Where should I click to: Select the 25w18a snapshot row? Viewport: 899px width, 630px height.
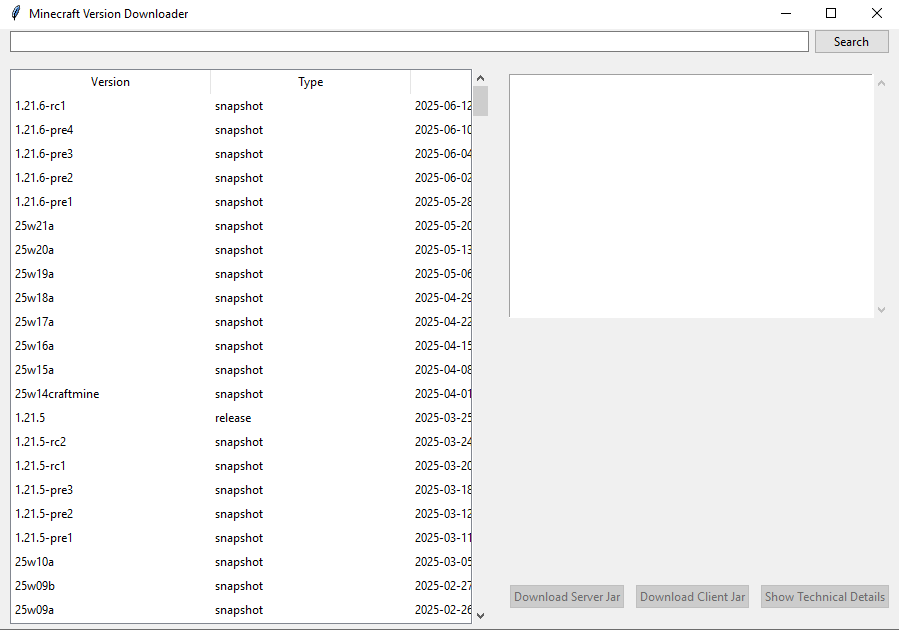(x=241, y=298)
